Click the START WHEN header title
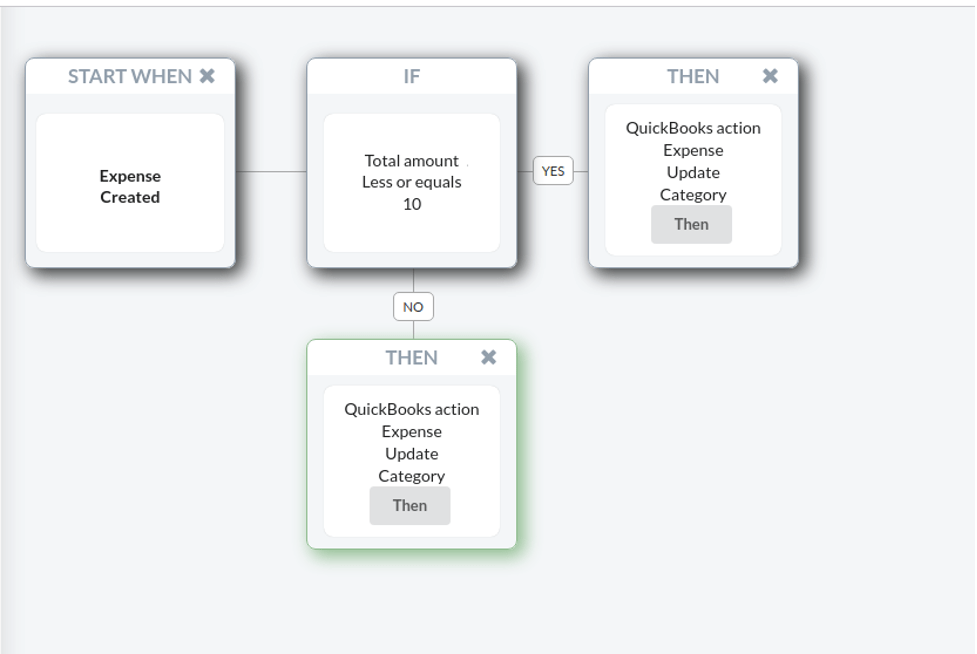Viewport: 977px width, 654px height. click(x=130, y=76)
